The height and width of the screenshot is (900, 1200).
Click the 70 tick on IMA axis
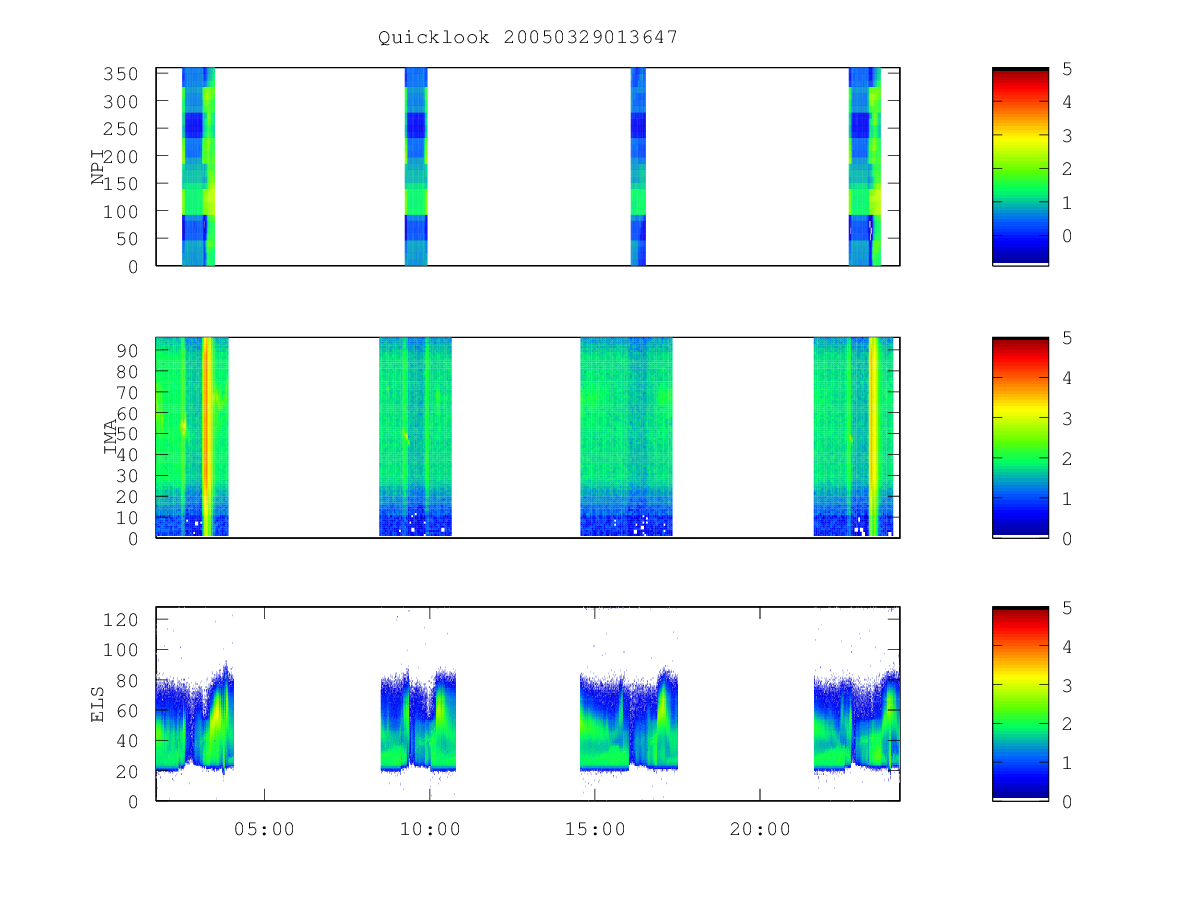pyautogui.click(x=128, y=392)
